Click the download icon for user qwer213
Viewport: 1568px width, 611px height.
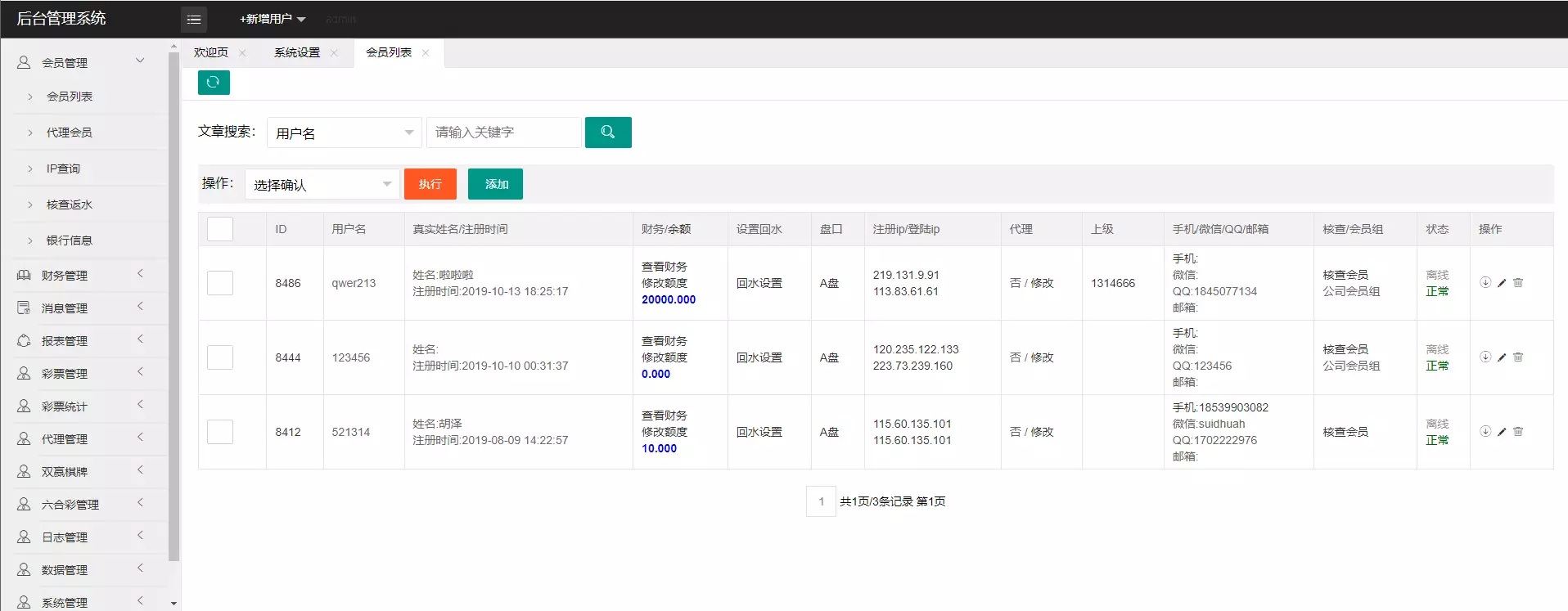1485,283
